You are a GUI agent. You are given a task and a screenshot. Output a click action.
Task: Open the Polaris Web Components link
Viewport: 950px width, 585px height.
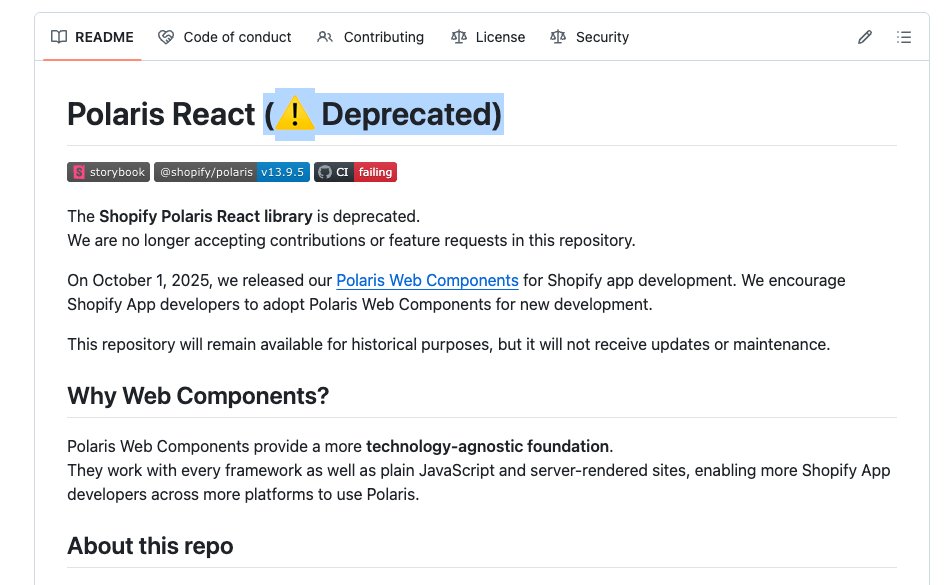point(427,280)
